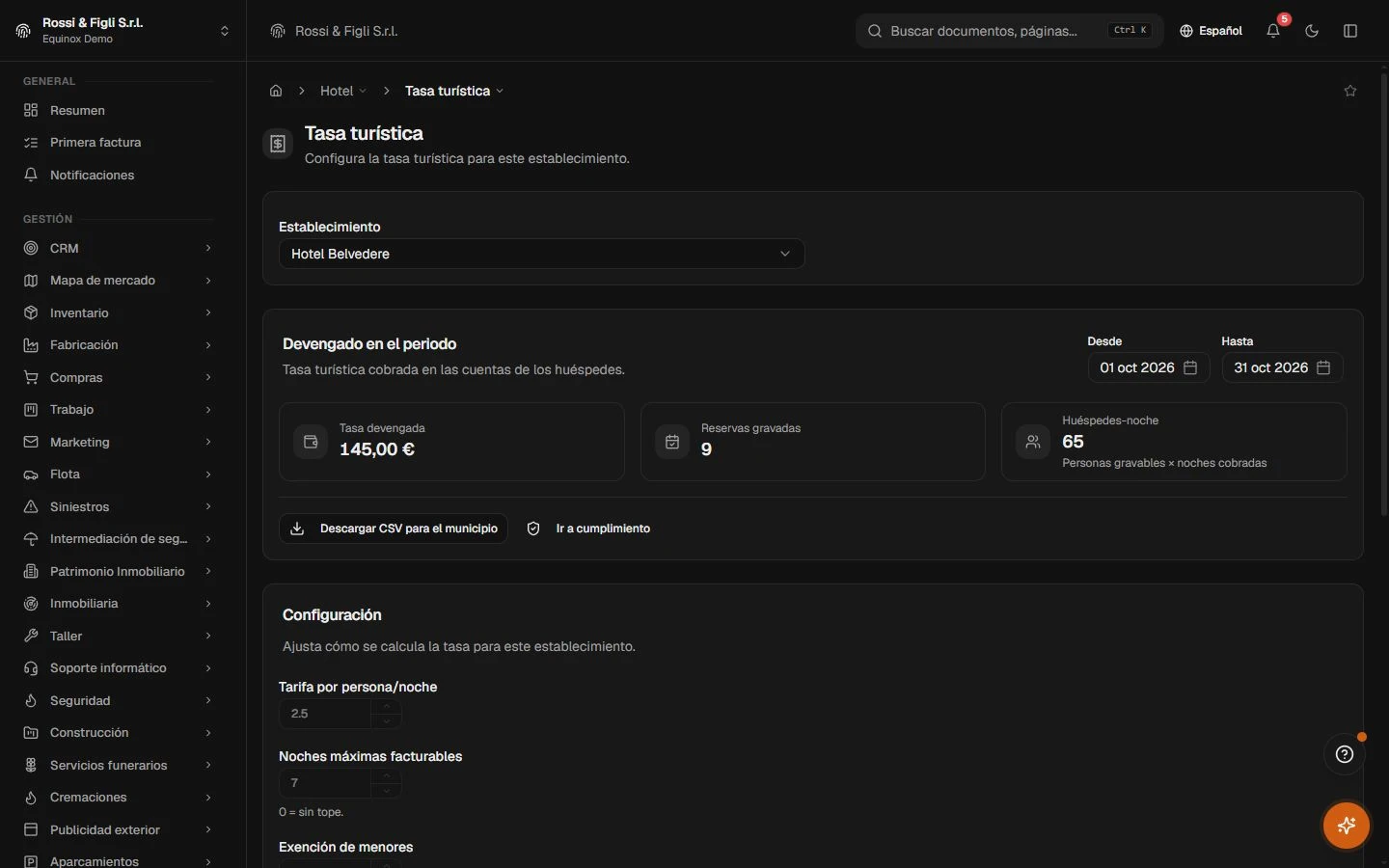
Task: Expand the Fabricación sidebar section
Action: coord(118,345)
